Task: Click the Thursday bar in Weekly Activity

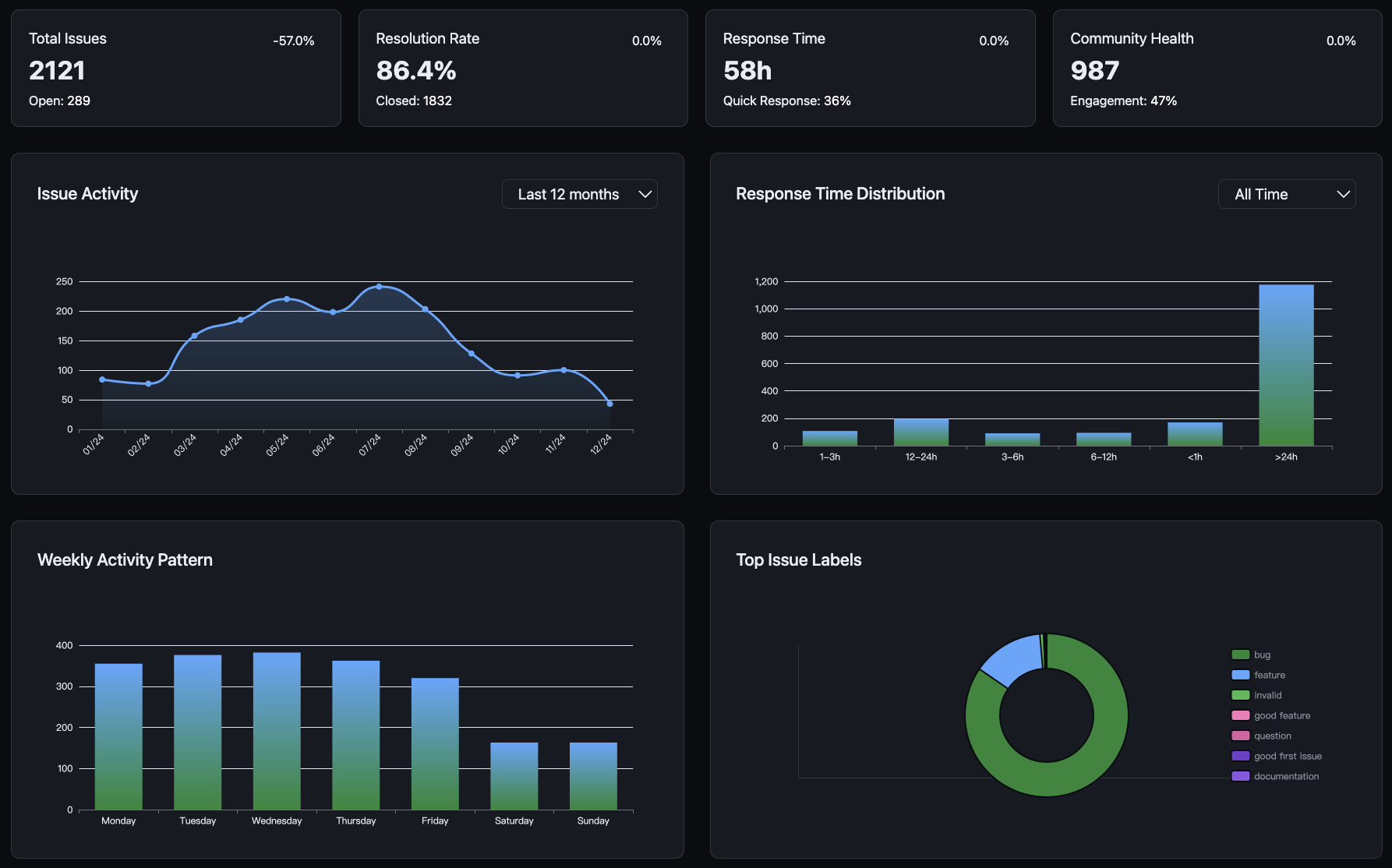Action: point(356,735)
